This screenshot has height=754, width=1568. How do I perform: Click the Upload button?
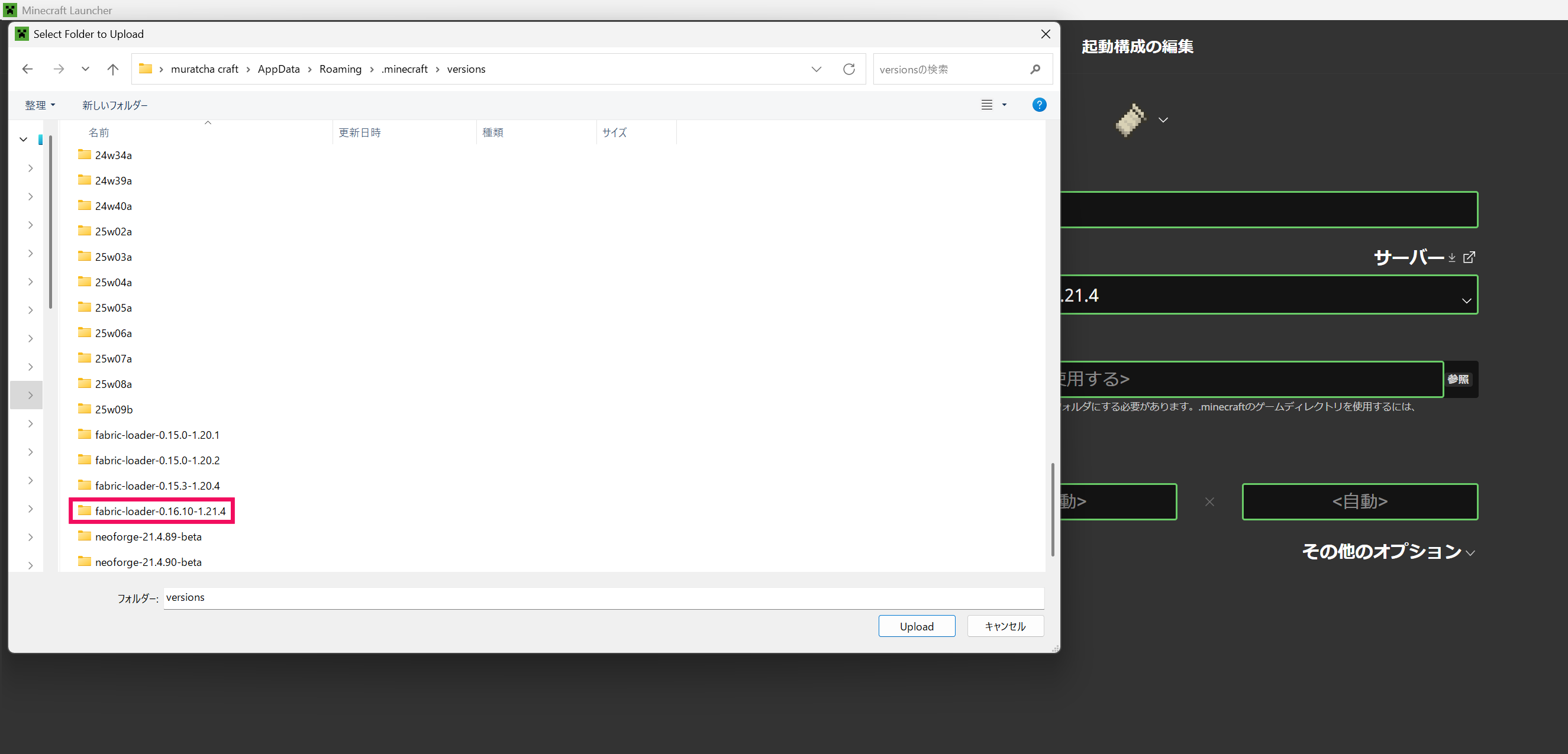point(916,626)
